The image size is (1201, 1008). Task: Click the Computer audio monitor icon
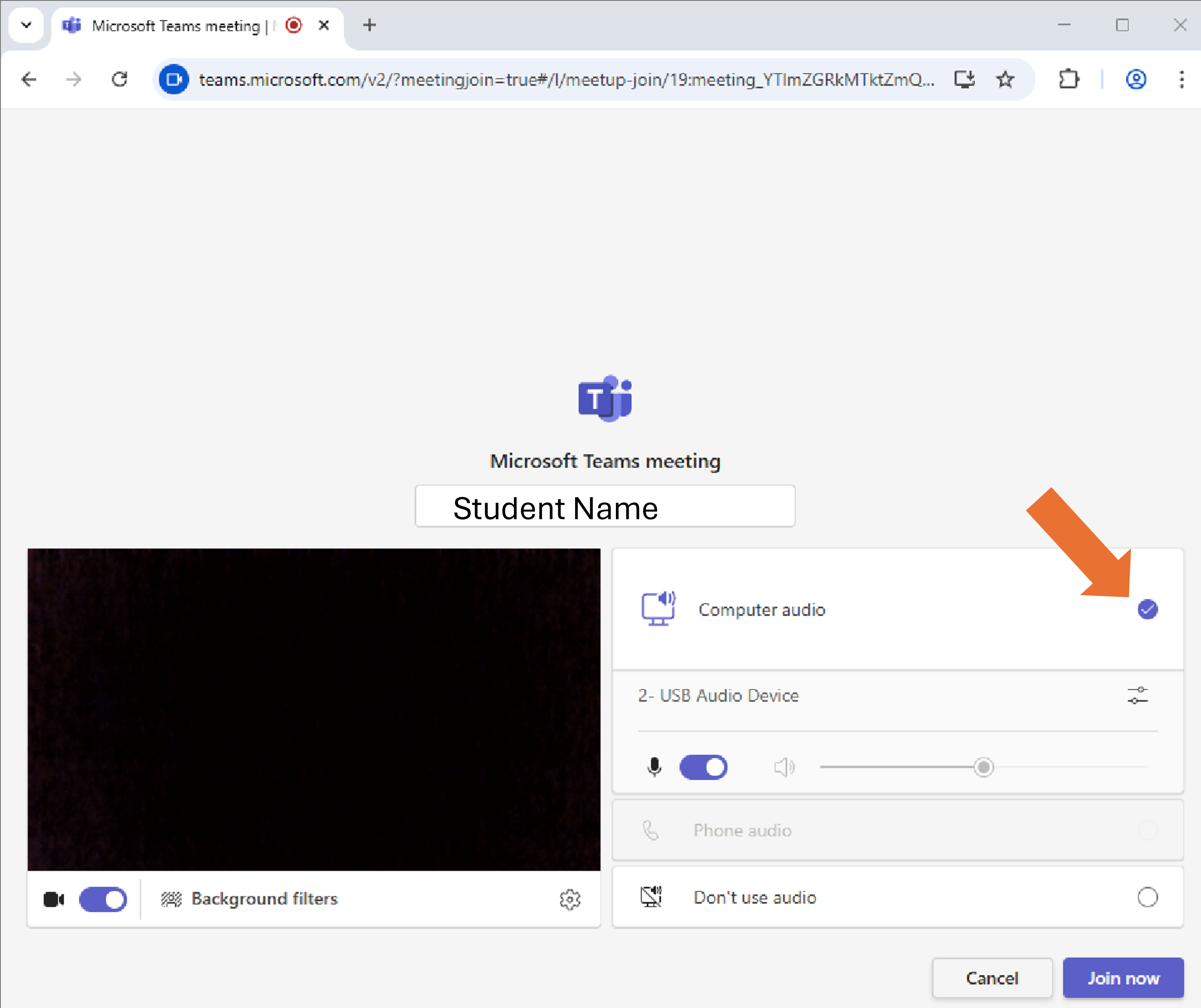(x=658, y=609)
